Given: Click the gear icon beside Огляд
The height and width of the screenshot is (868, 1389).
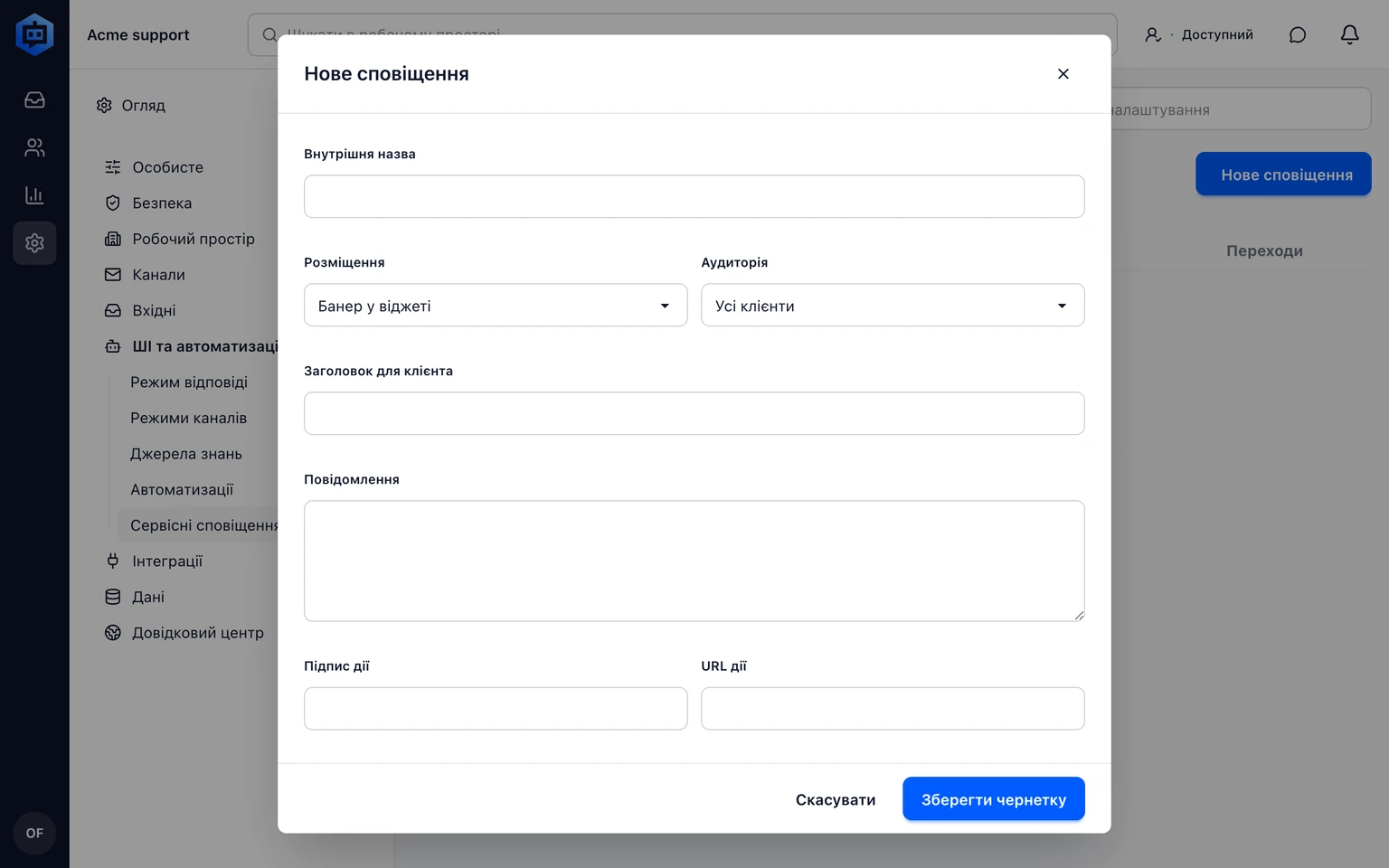Looking at the screenshot, I should click(x=104, y=106).
